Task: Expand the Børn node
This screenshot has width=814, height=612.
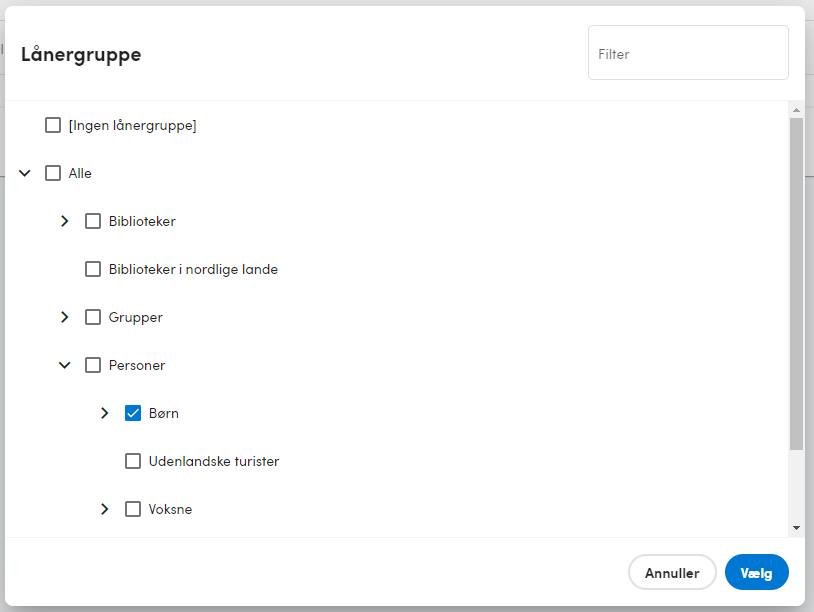Action: coord(104,413)
